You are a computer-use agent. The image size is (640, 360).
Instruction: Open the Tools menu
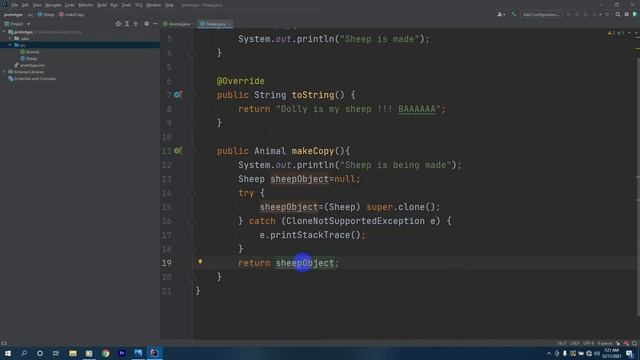click(127, 5)
